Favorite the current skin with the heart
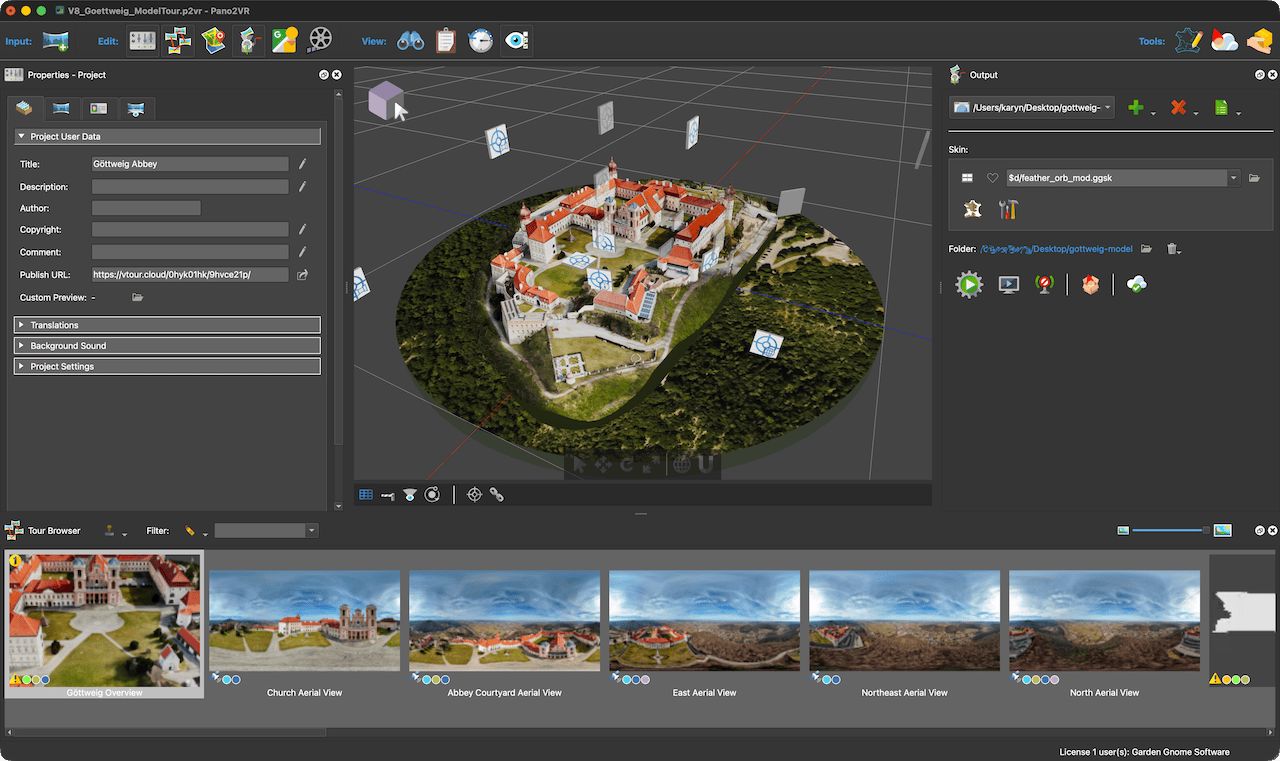Image resolution: width=1280 pixels, height=761 pixels. pyautogui.click(x=993, y=178)
